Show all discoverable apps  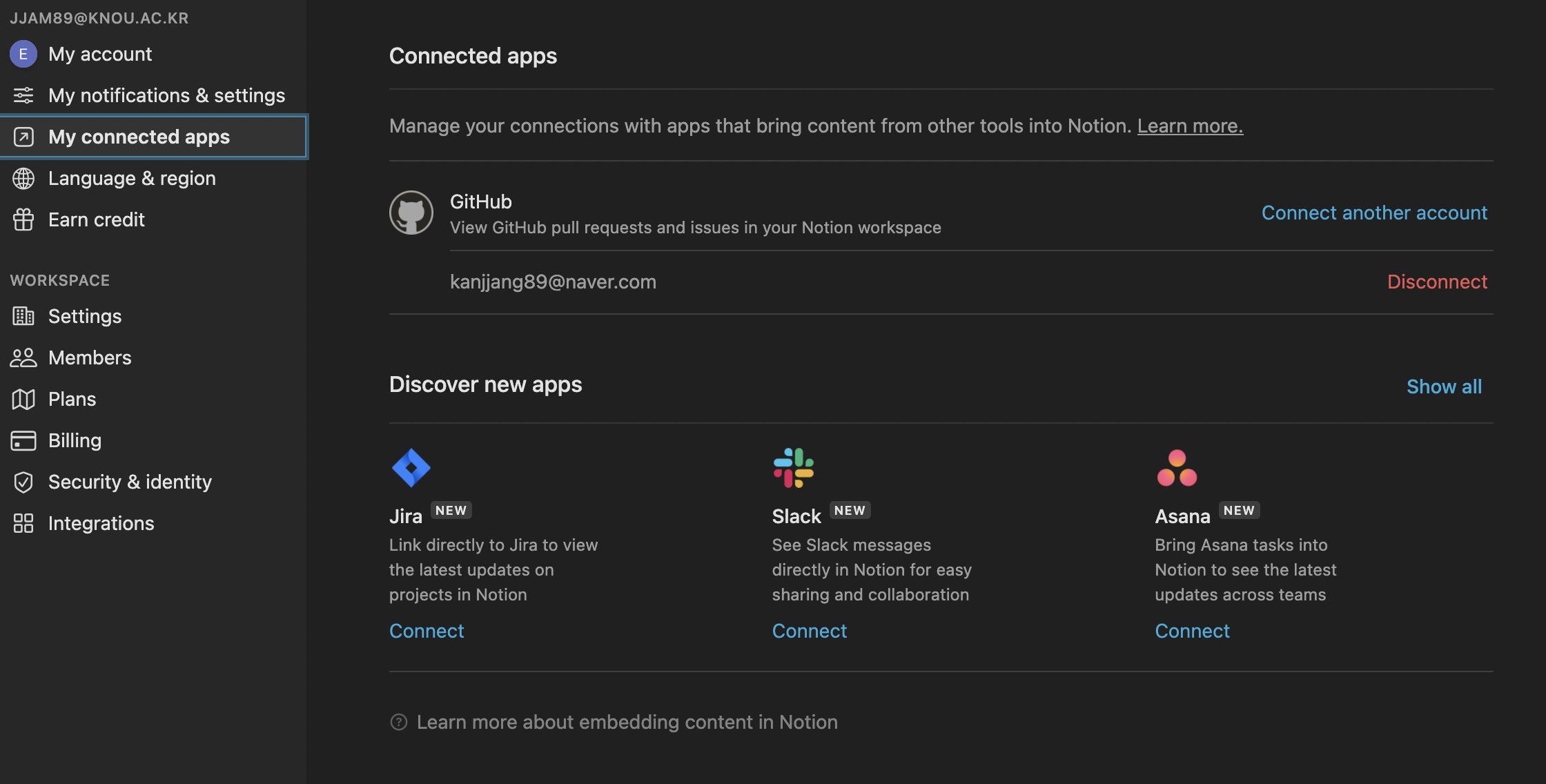1444,386
